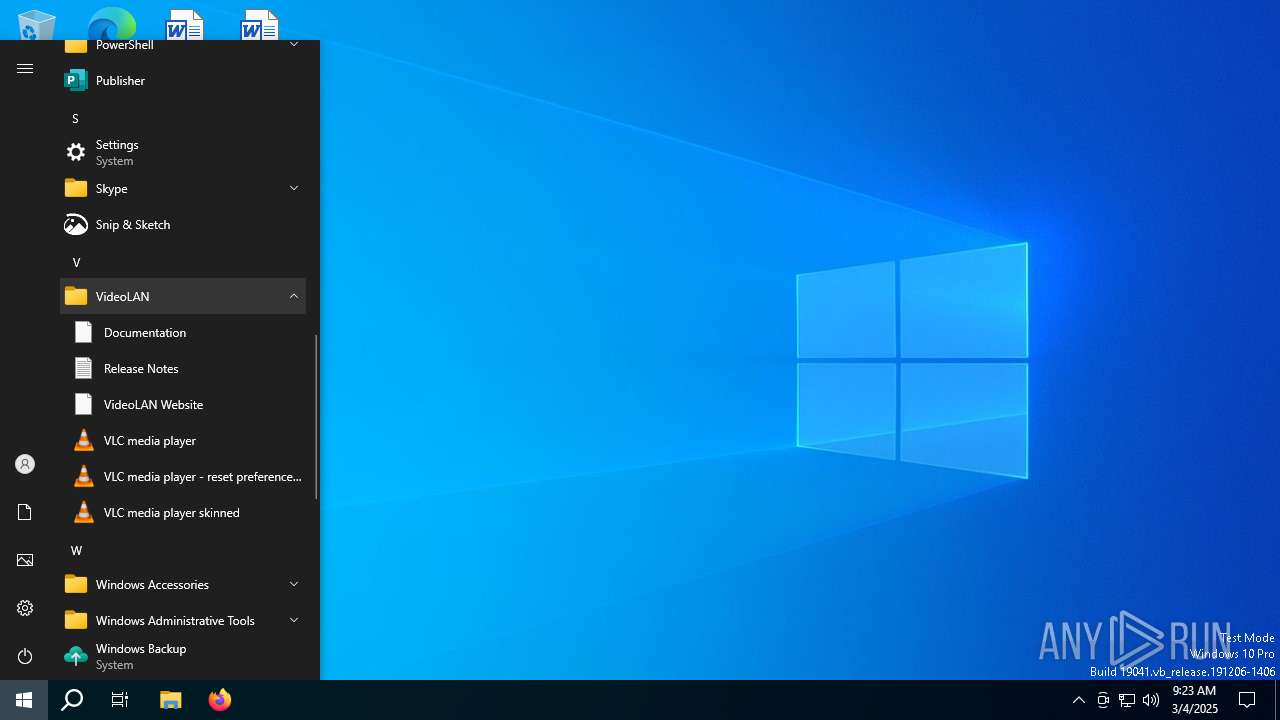Viewport: 1280px width, 720px height.
Task: Click the Windows Start button
Action: point(24,700)
